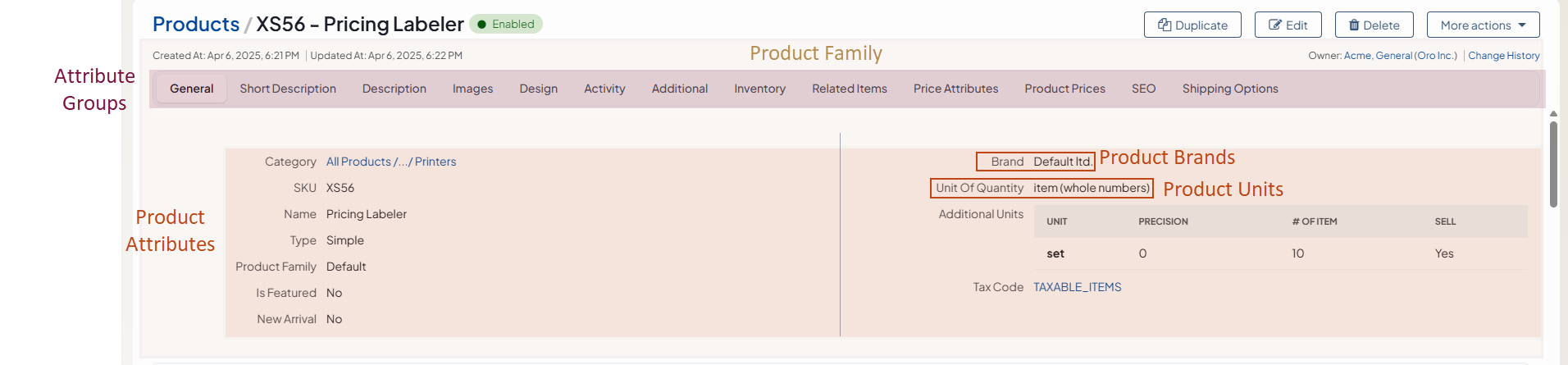
Task: Show the Product Prices tab
Action: (x=1064, y=89)
